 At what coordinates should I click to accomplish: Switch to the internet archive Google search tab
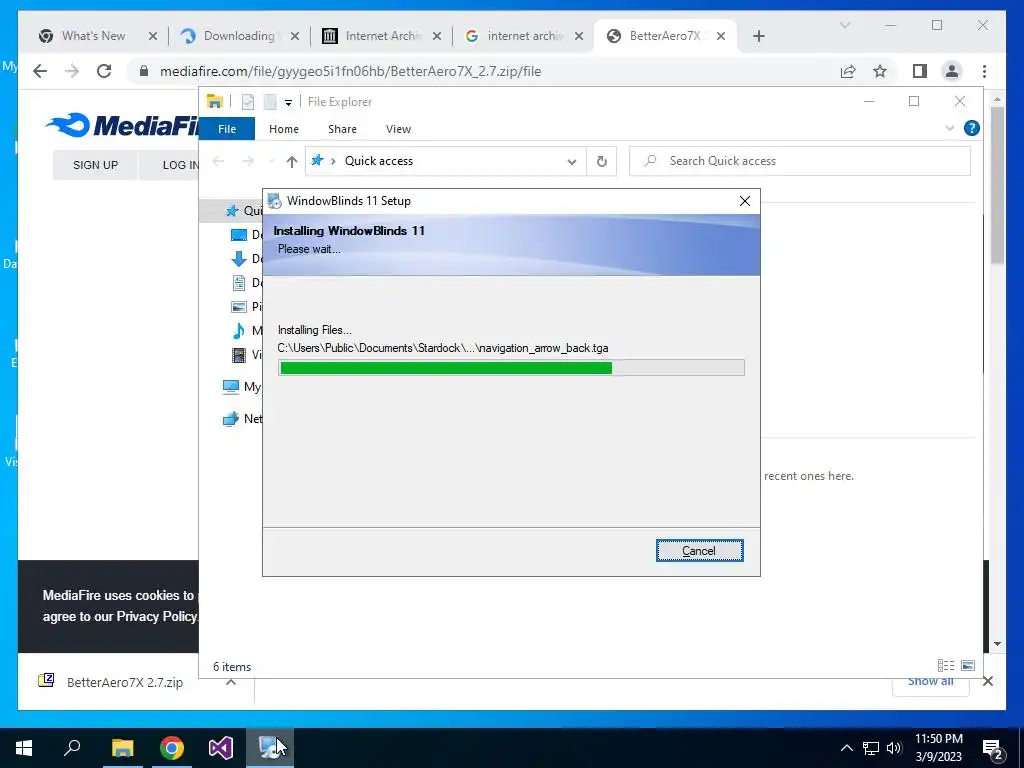(x=524, y=36)
